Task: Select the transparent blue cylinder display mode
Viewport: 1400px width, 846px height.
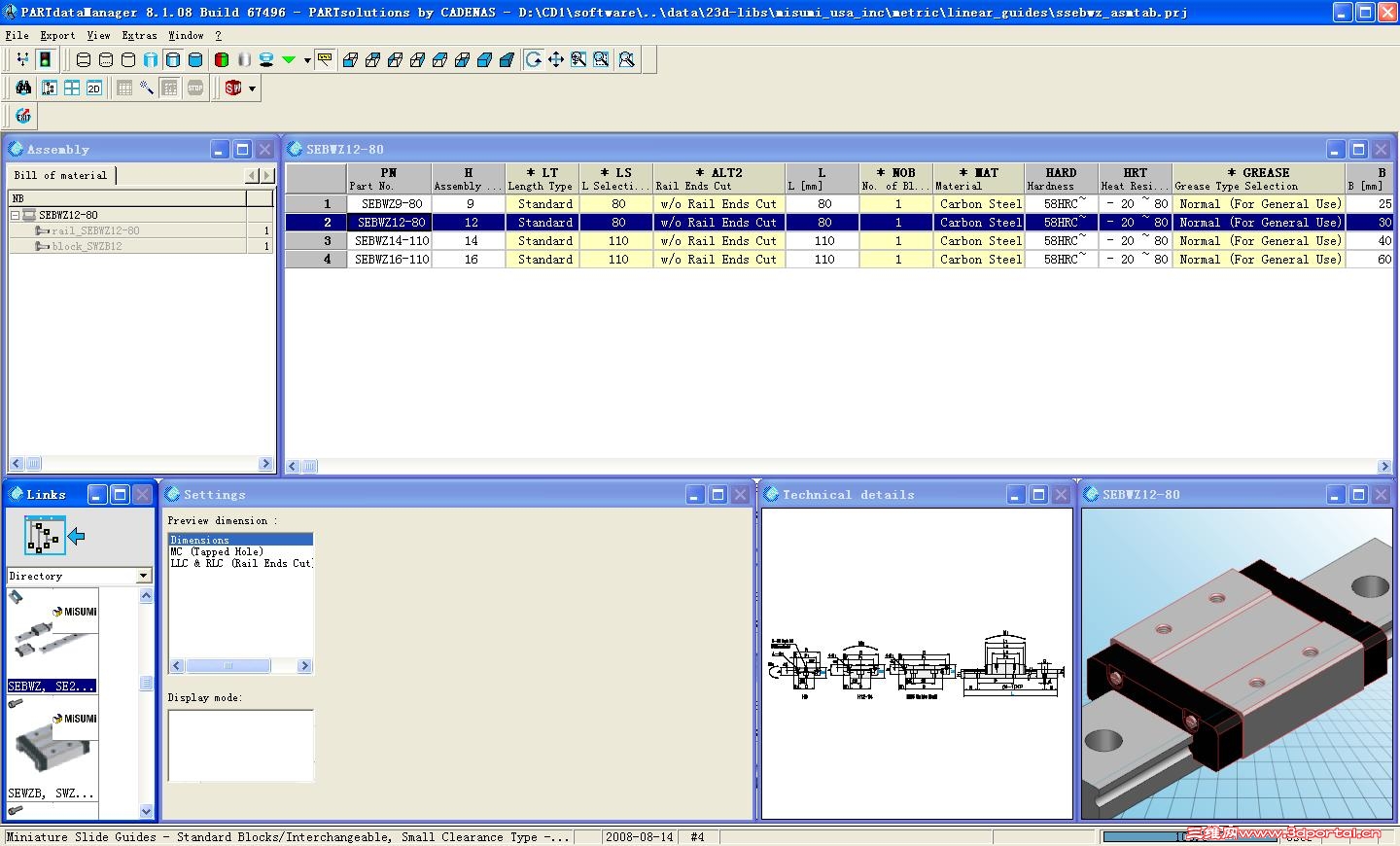Action: click(x=151, y=59)
